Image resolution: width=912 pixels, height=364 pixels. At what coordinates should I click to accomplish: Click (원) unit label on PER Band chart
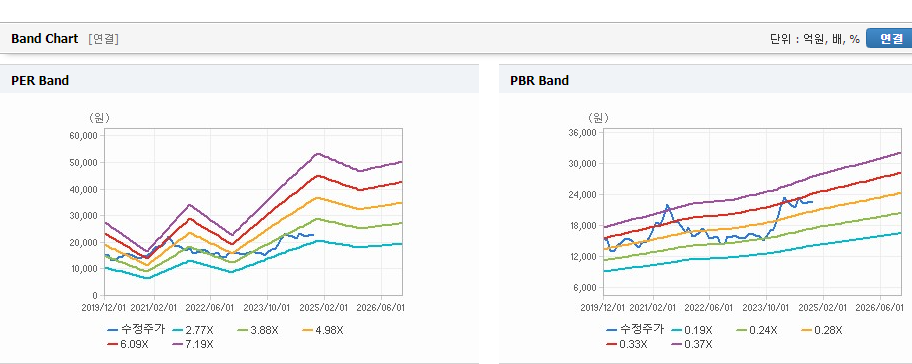pos(99,118)
